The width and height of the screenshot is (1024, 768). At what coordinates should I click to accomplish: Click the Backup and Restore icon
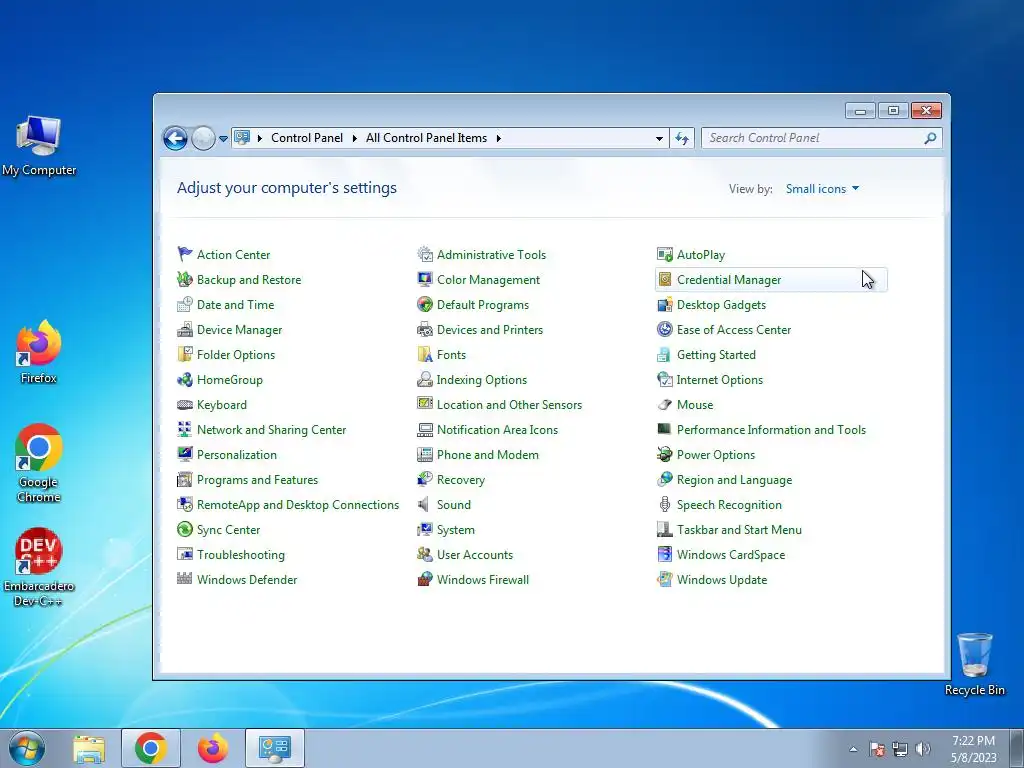point(185,279)
